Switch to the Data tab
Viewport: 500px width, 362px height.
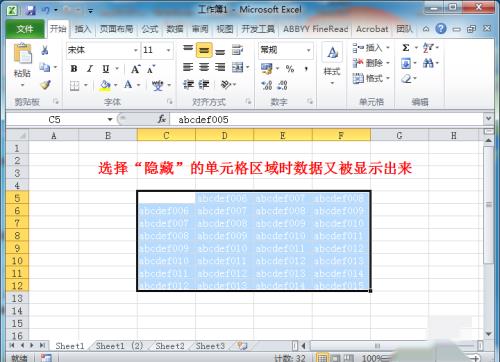click(175, 29)
